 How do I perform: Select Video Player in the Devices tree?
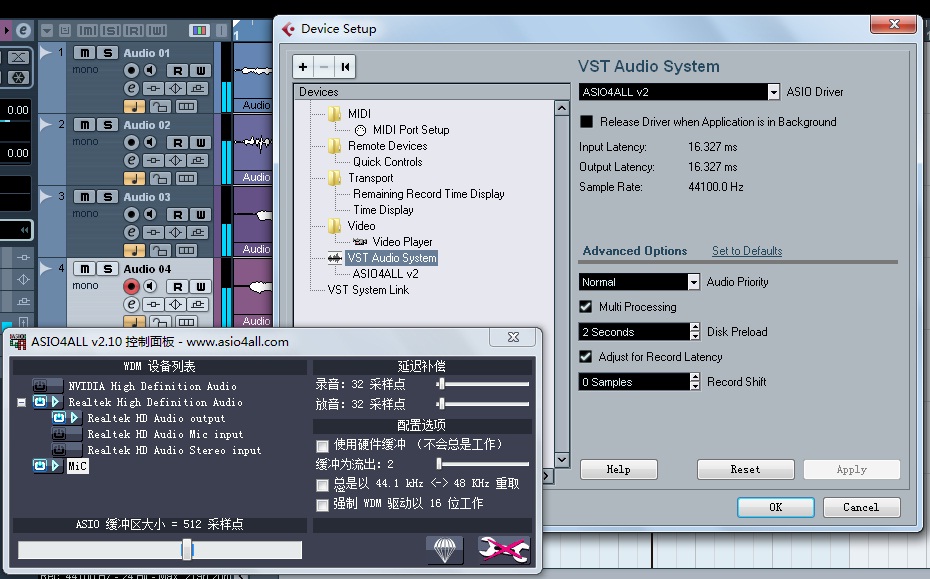(402, 242)
